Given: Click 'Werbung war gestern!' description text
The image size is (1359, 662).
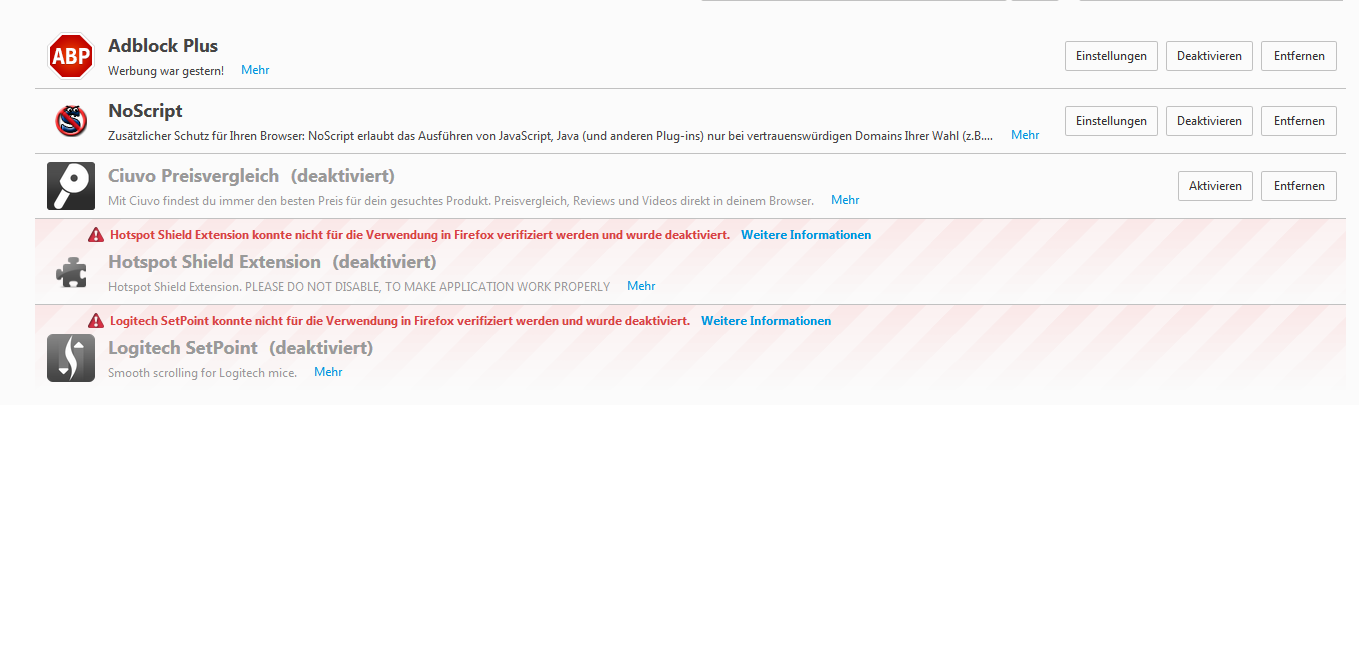Looking at the screenshot, I should (166, 71).
